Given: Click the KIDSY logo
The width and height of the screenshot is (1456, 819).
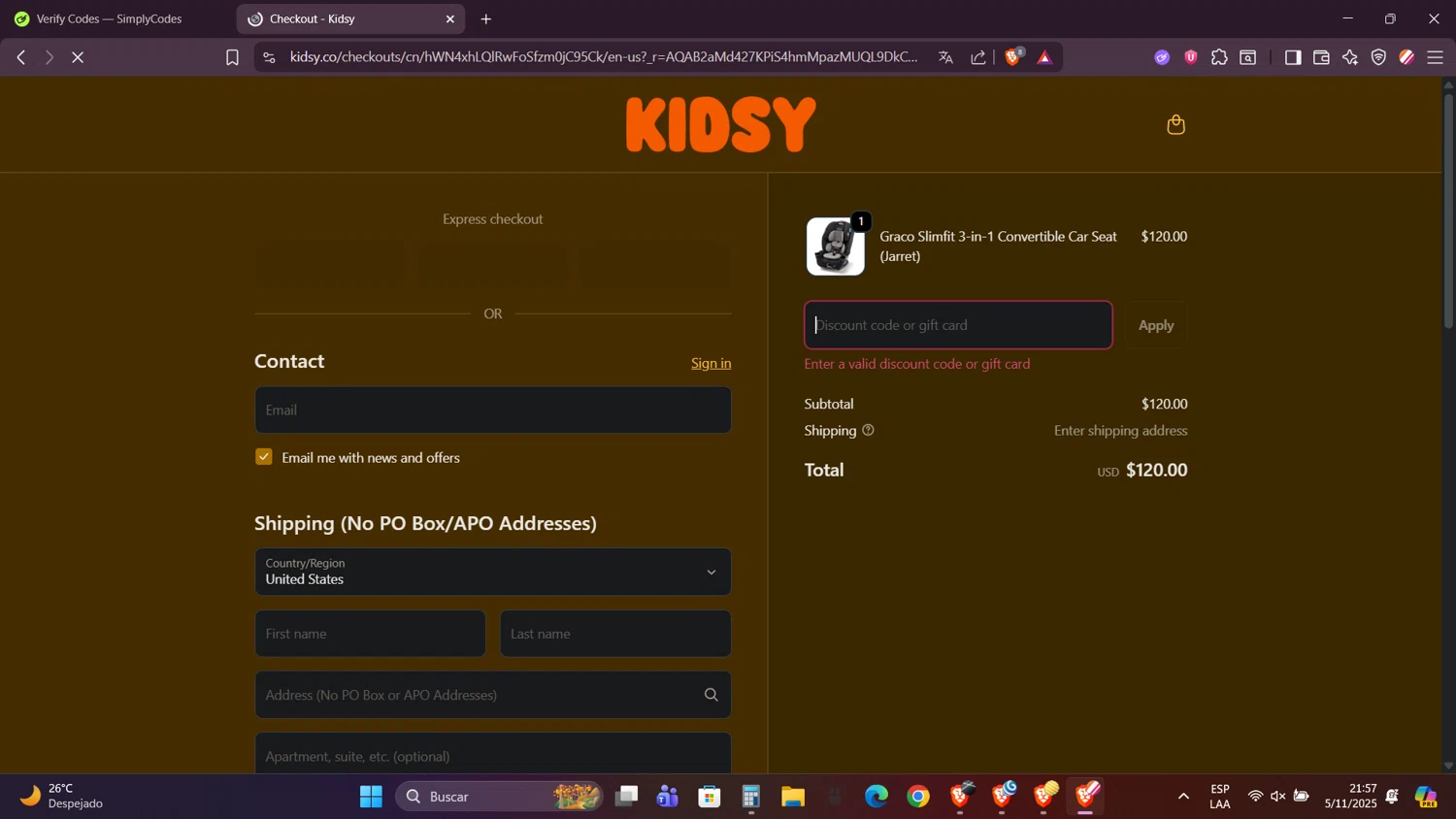Looking at the screenshot, I should pos(720,124).
